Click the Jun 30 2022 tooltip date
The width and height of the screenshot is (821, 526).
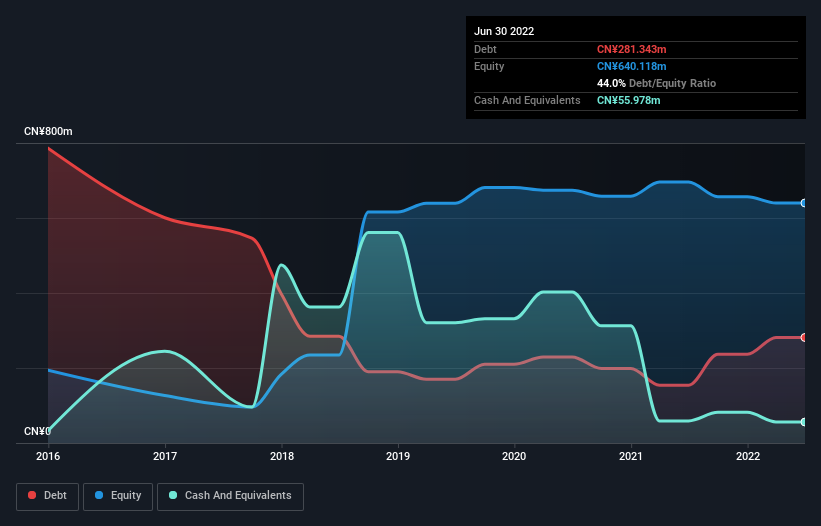point(504,31)
